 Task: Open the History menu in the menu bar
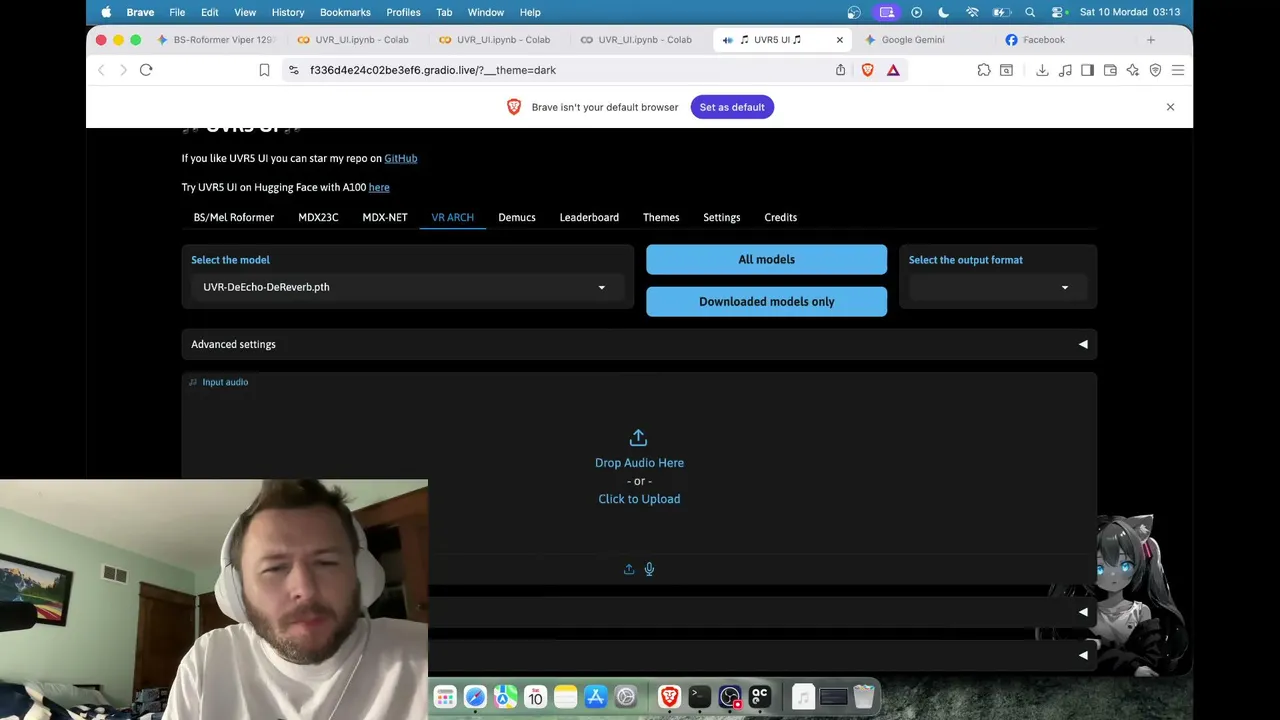tap(288, 12)
